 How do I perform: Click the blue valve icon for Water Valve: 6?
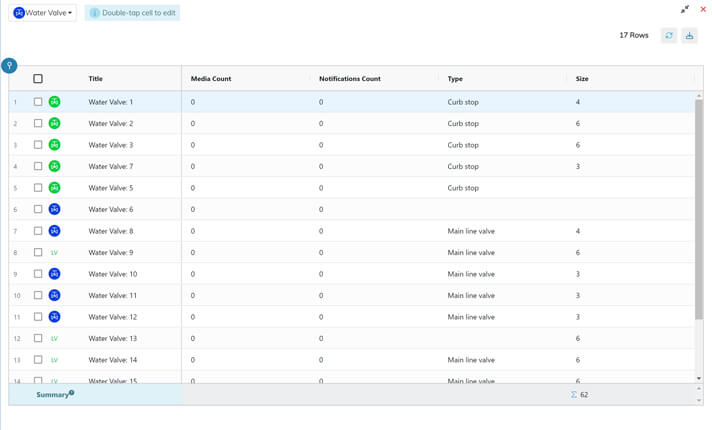55,210
